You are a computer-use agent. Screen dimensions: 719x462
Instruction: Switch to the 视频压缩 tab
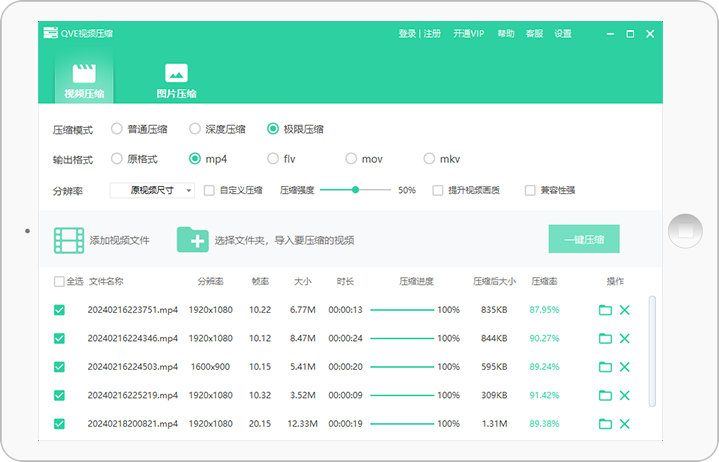pos(84,80)
